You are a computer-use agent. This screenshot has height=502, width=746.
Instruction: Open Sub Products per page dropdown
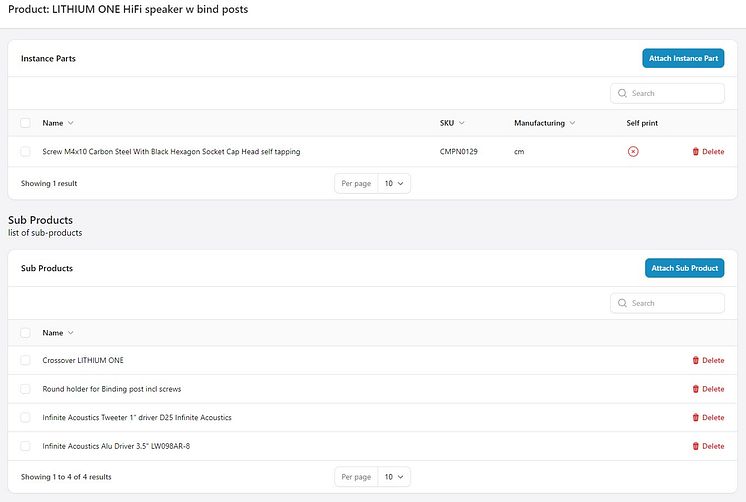(394, 477)
